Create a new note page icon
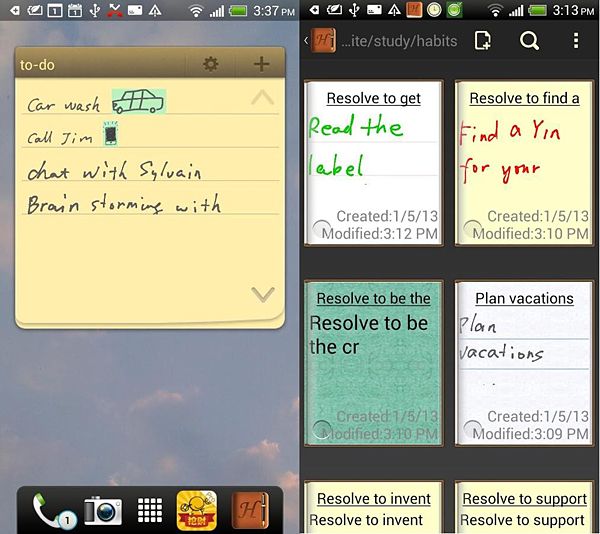The width and height of the screenshot is (600, 534). click(x=483, y=41)
